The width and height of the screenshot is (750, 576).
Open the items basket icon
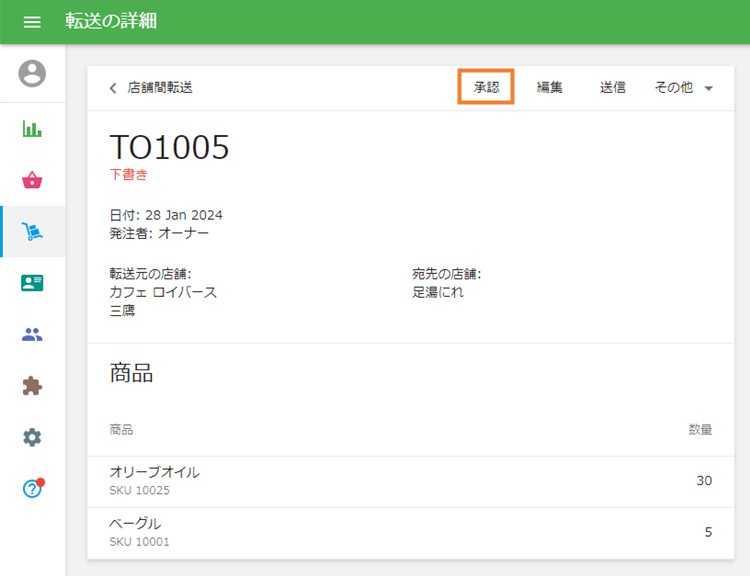32,180
